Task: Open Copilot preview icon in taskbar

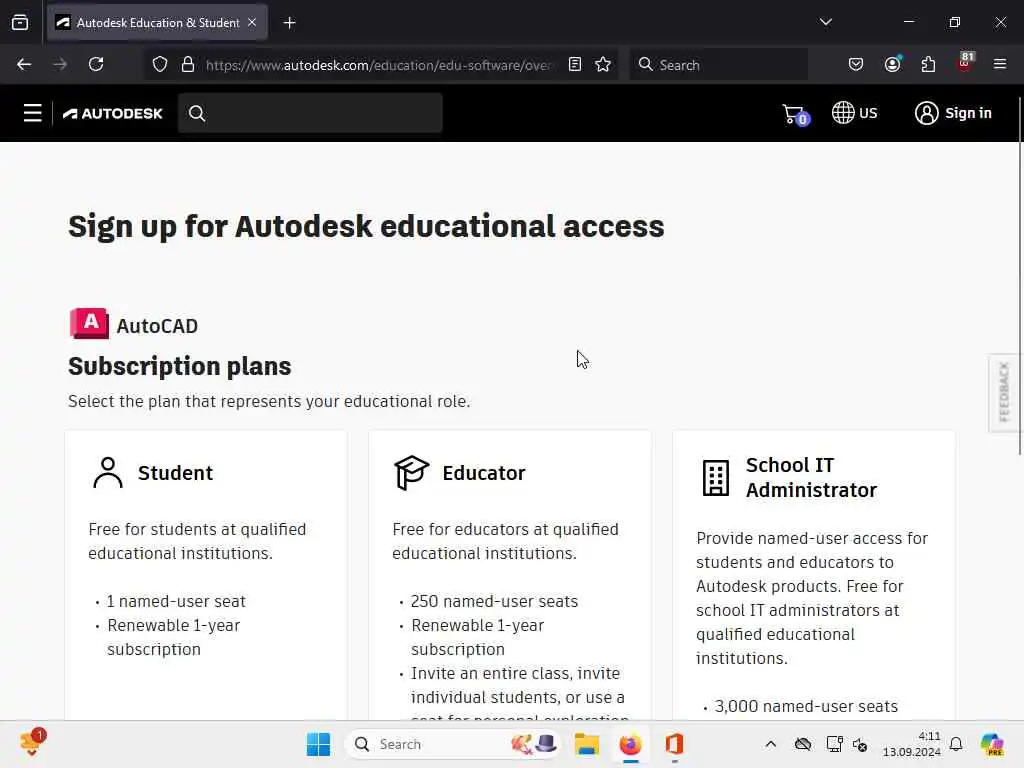Action: (992, 744)
